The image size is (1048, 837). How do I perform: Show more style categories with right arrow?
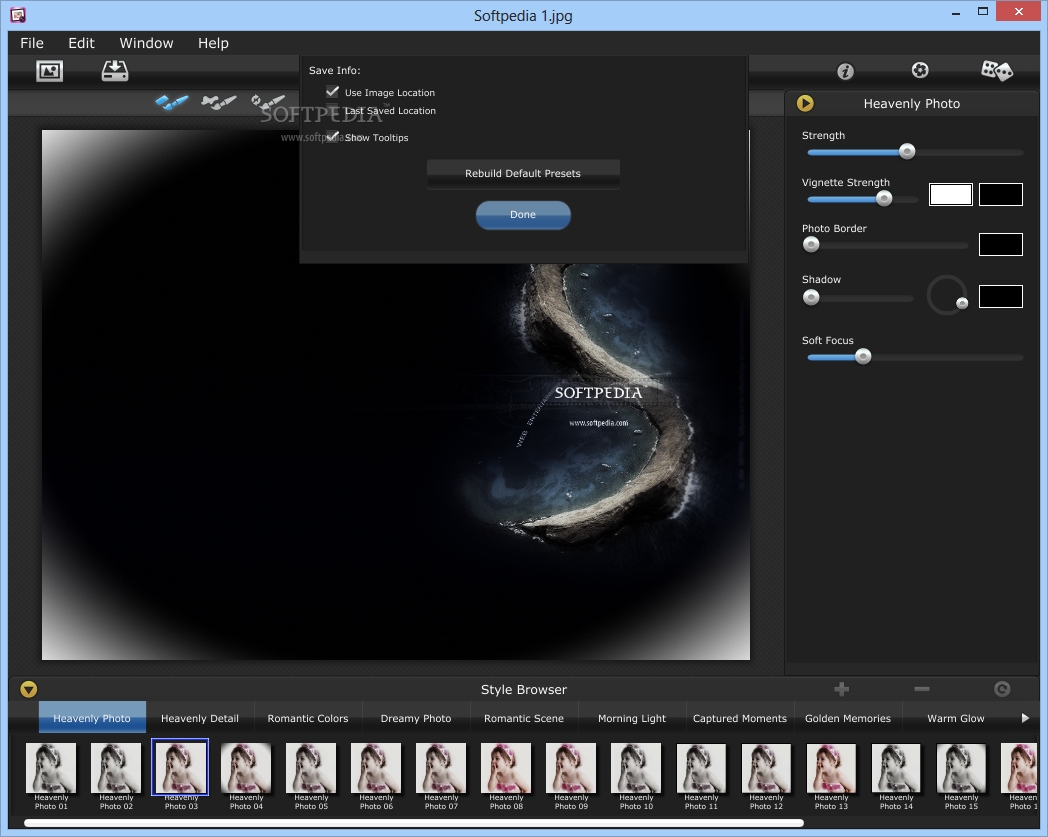point(1025,718)
